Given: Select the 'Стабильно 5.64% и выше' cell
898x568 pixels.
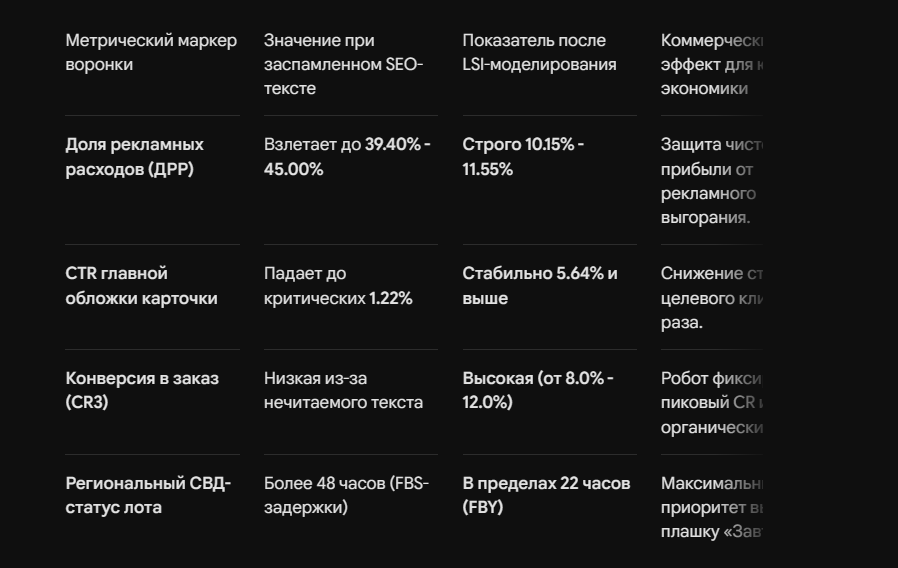Looking at the screenshot, I should point(540,286).
